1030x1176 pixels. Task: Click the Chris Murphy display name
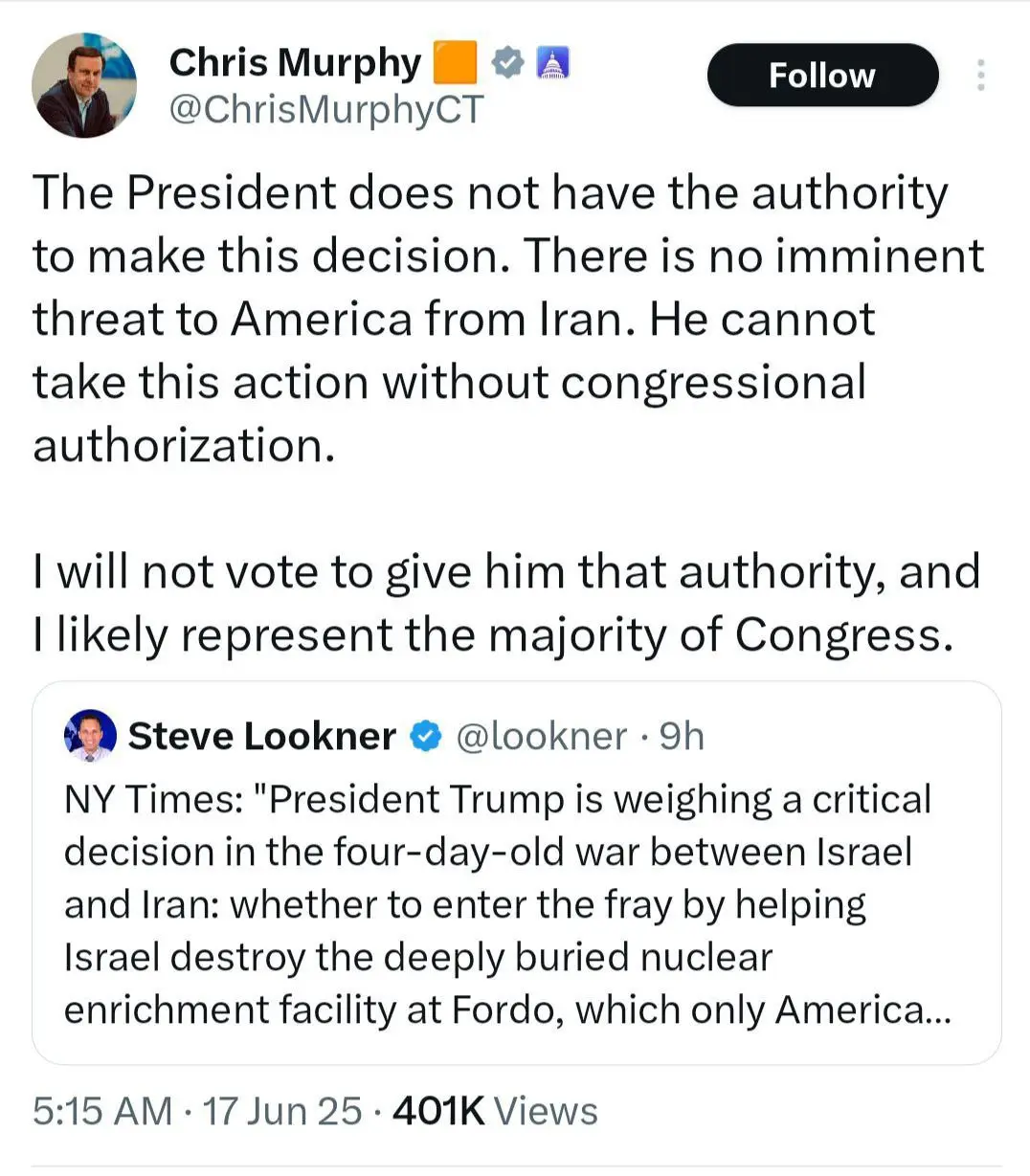tap(294, 63)
